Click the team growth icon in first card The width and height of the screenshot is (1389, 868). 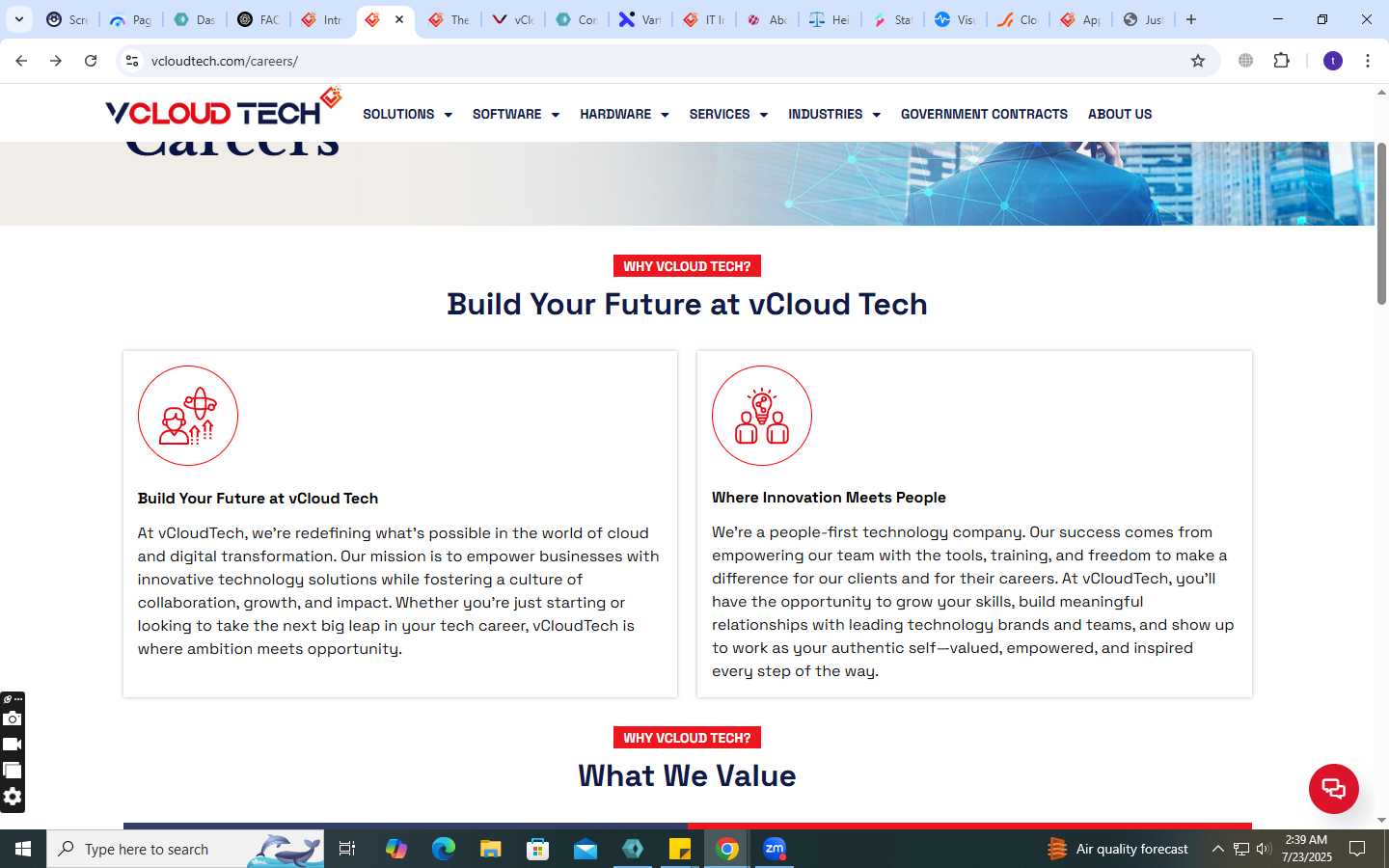(188, 416)
